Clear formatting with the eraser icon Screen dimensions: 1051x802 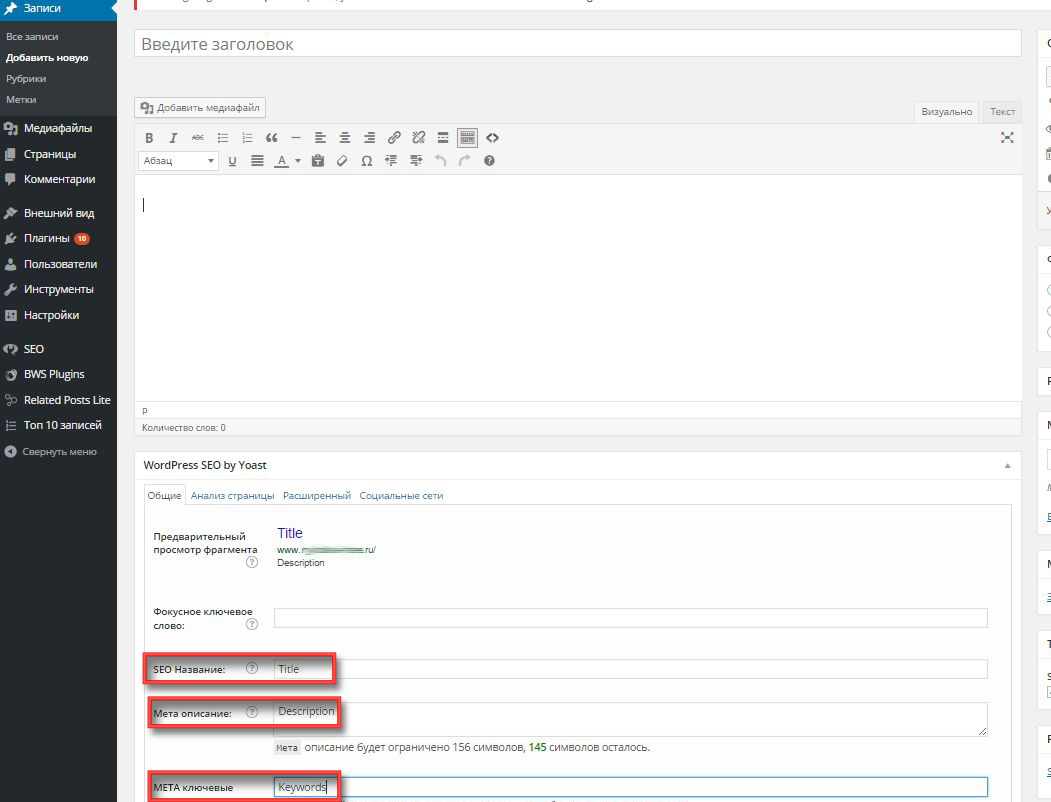pyautogui.click(x=342, y=161)
